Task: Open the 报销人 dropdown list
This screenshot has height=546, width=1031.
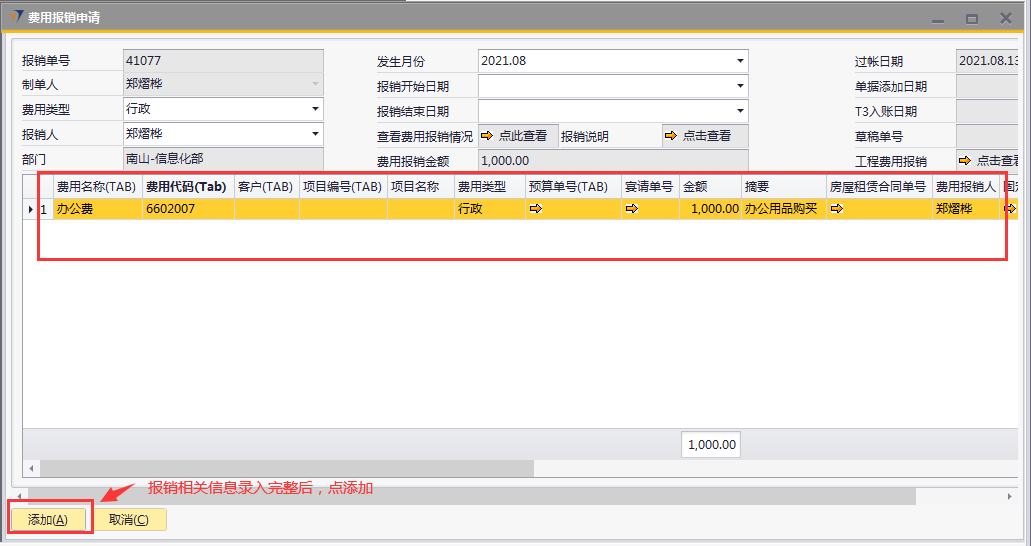Action: (315, 133)
